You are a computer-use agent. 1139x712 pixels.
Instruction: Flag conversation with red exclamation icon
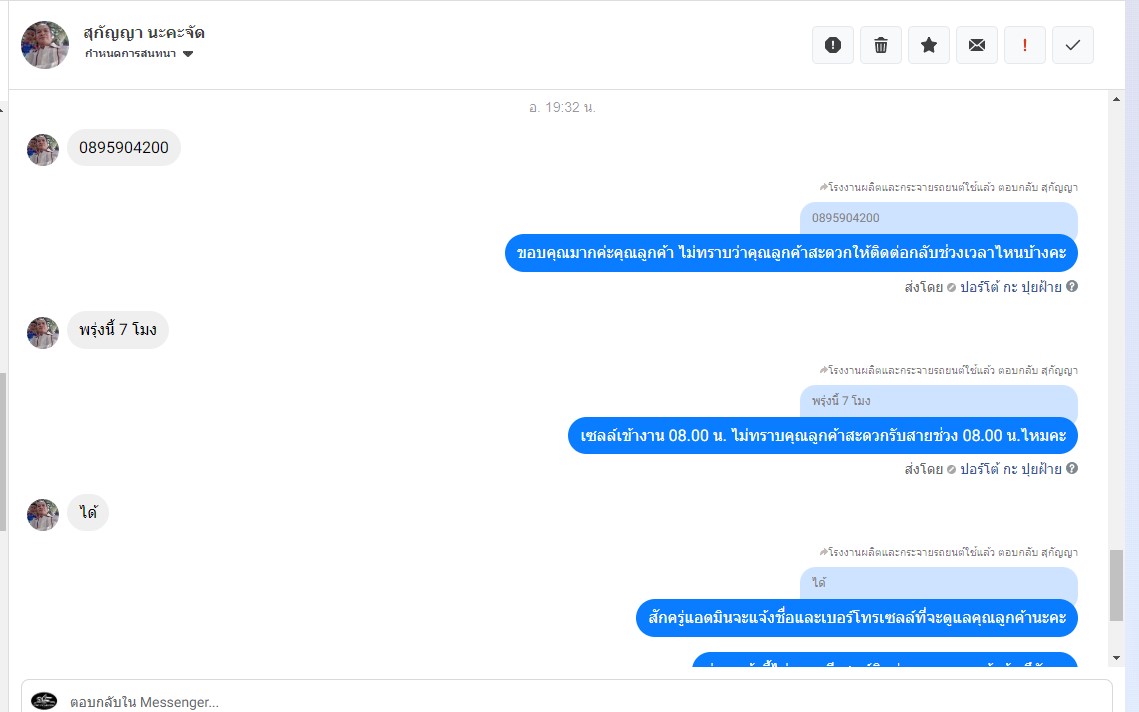(1024, 45)
